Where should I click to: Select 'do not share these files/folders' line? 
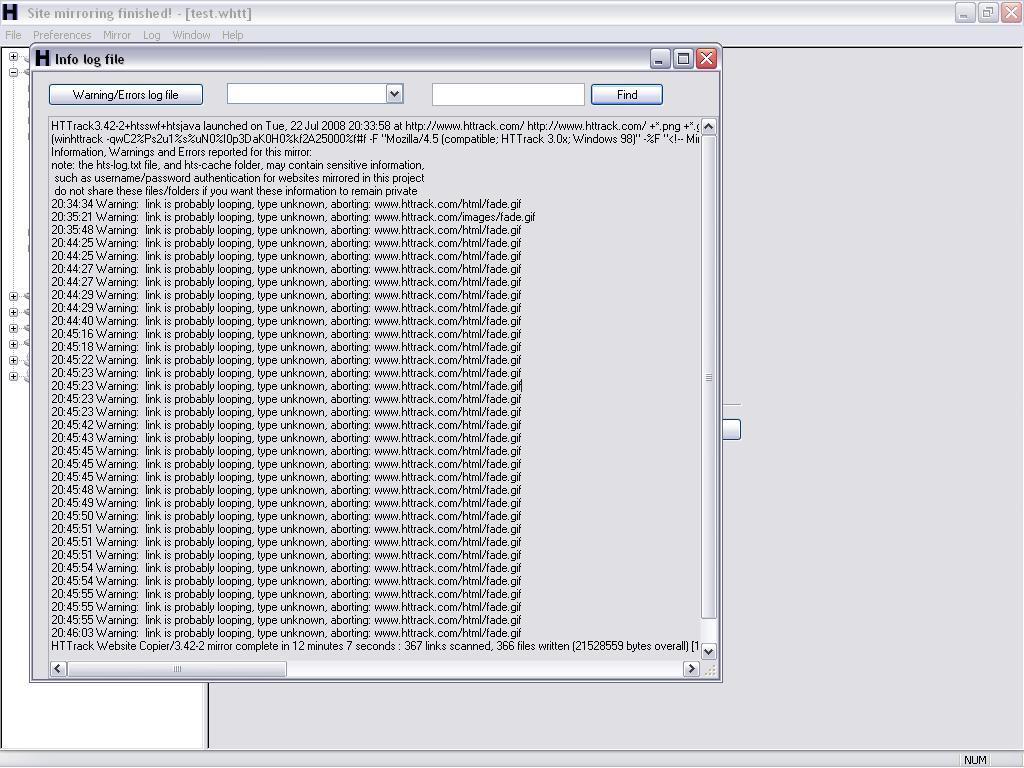(x=235, y=191)
